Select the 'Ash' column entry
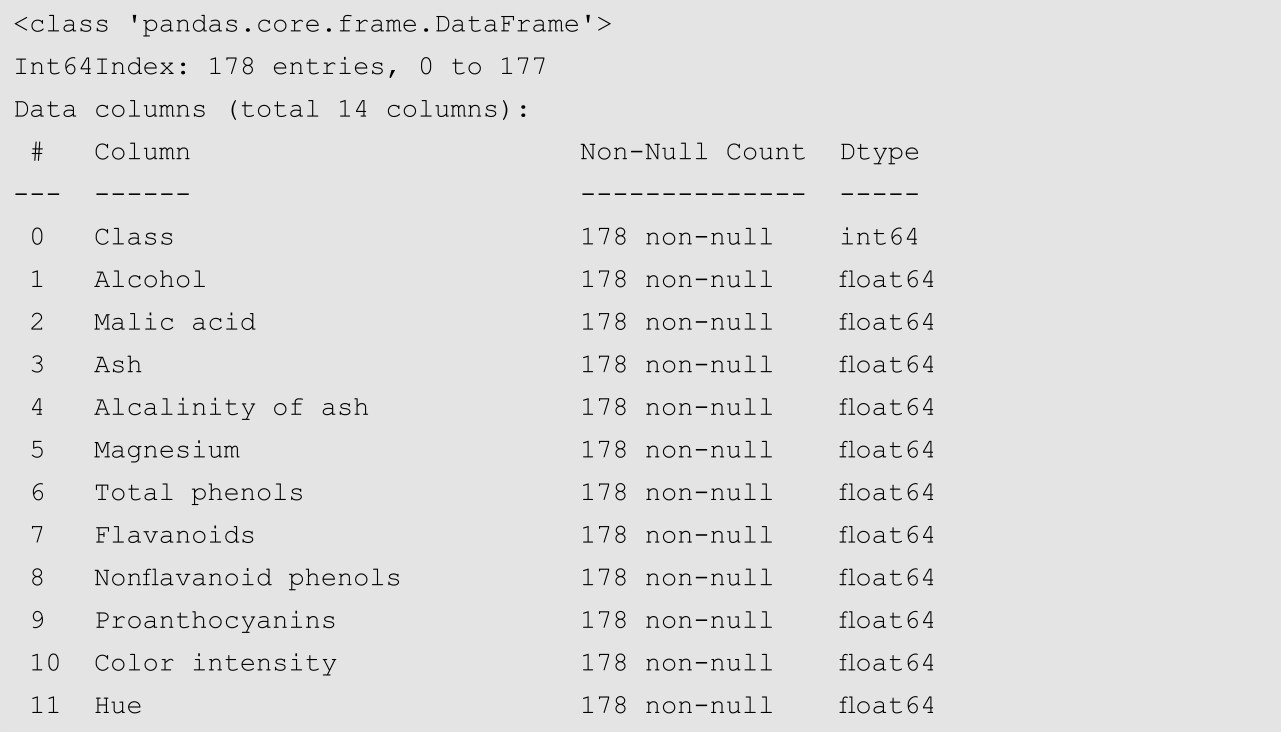Viewport: 1281px width, 732px height. pyautogui.click(x=118, y=365)
